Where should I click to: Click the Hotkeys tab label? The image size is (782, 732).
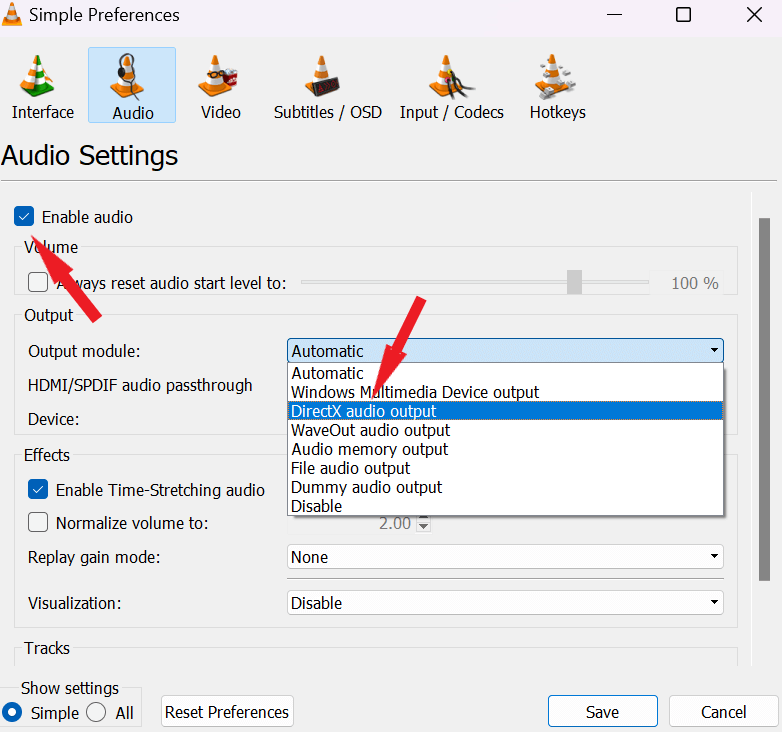click(558, 112)
